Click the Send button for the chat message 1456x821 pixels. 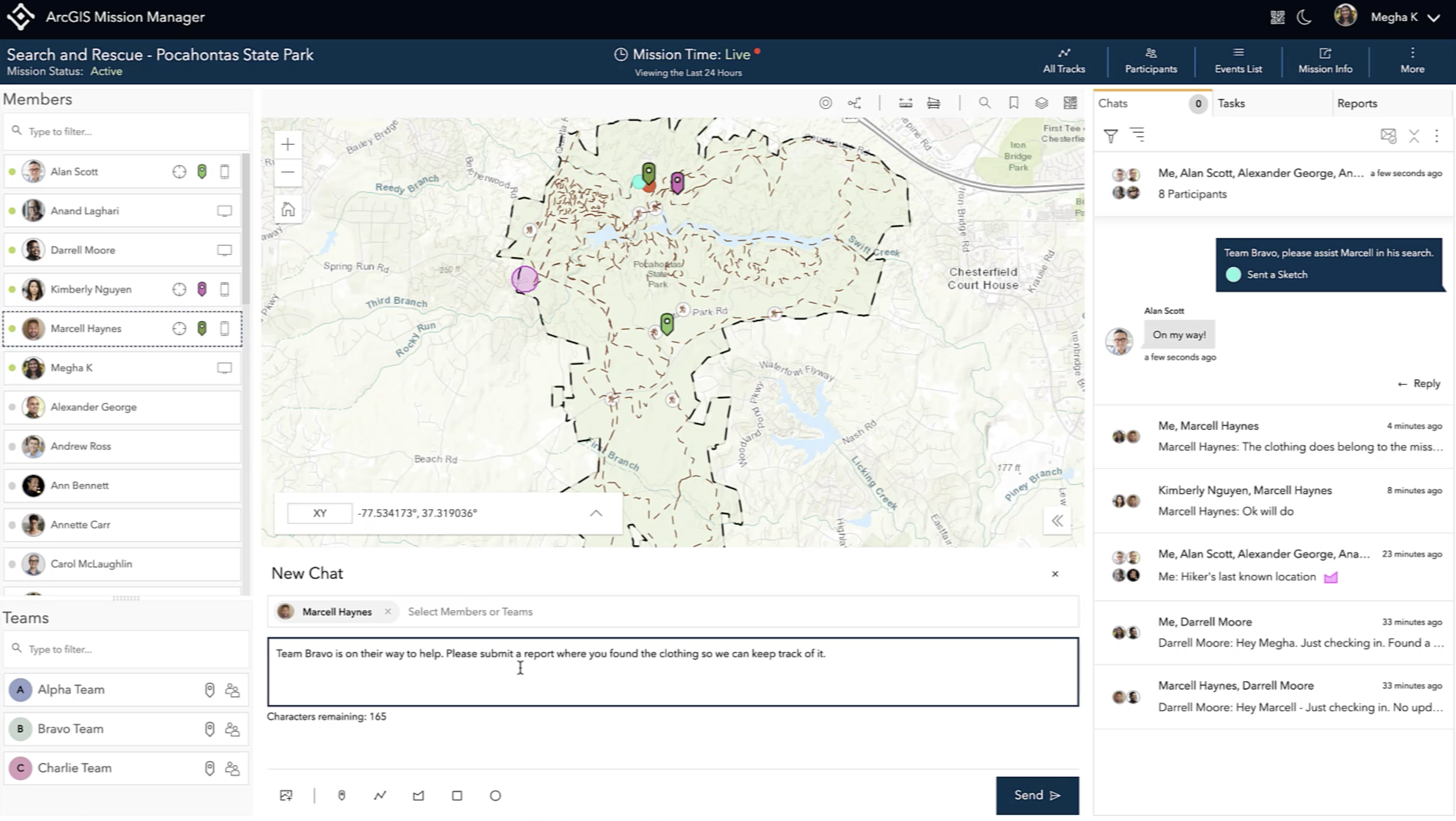tap(1037, 795)
